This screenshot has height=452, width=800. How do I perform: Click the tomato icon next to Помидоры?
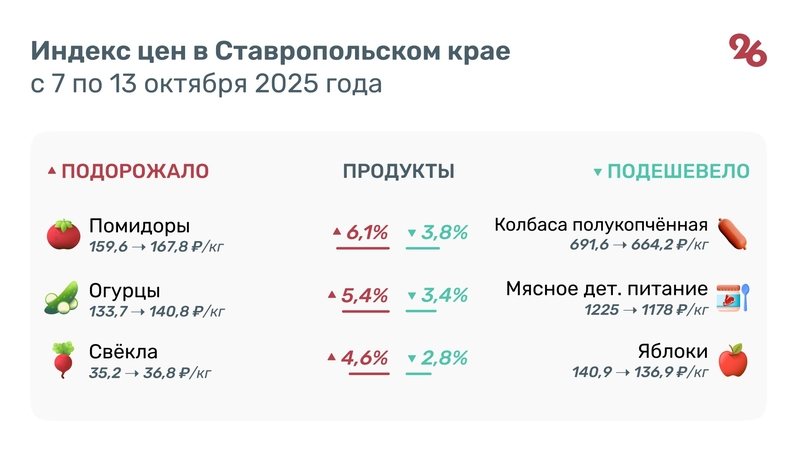(x=63, y=234)
